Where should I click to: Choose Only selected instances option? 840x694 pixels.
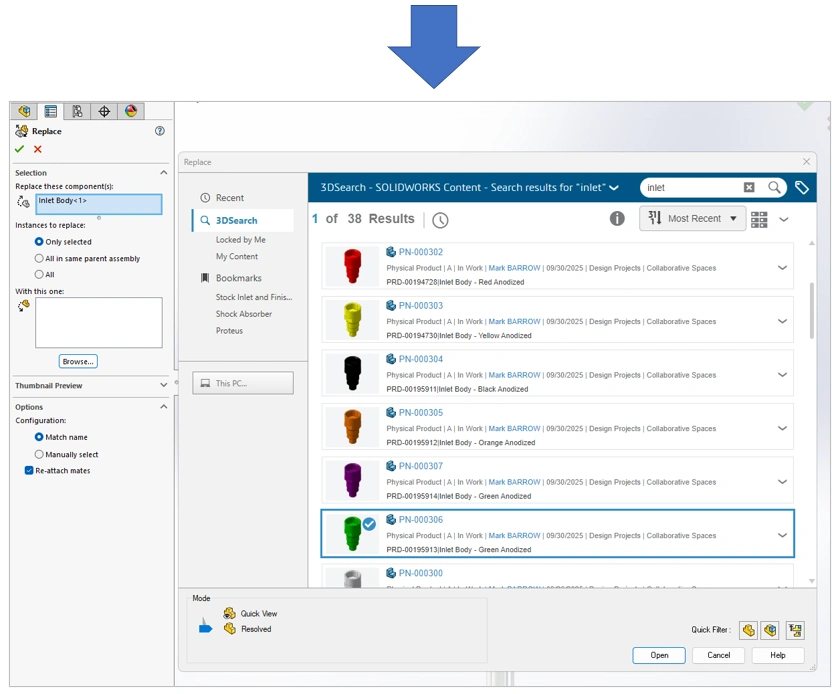[x=39, y=242]
